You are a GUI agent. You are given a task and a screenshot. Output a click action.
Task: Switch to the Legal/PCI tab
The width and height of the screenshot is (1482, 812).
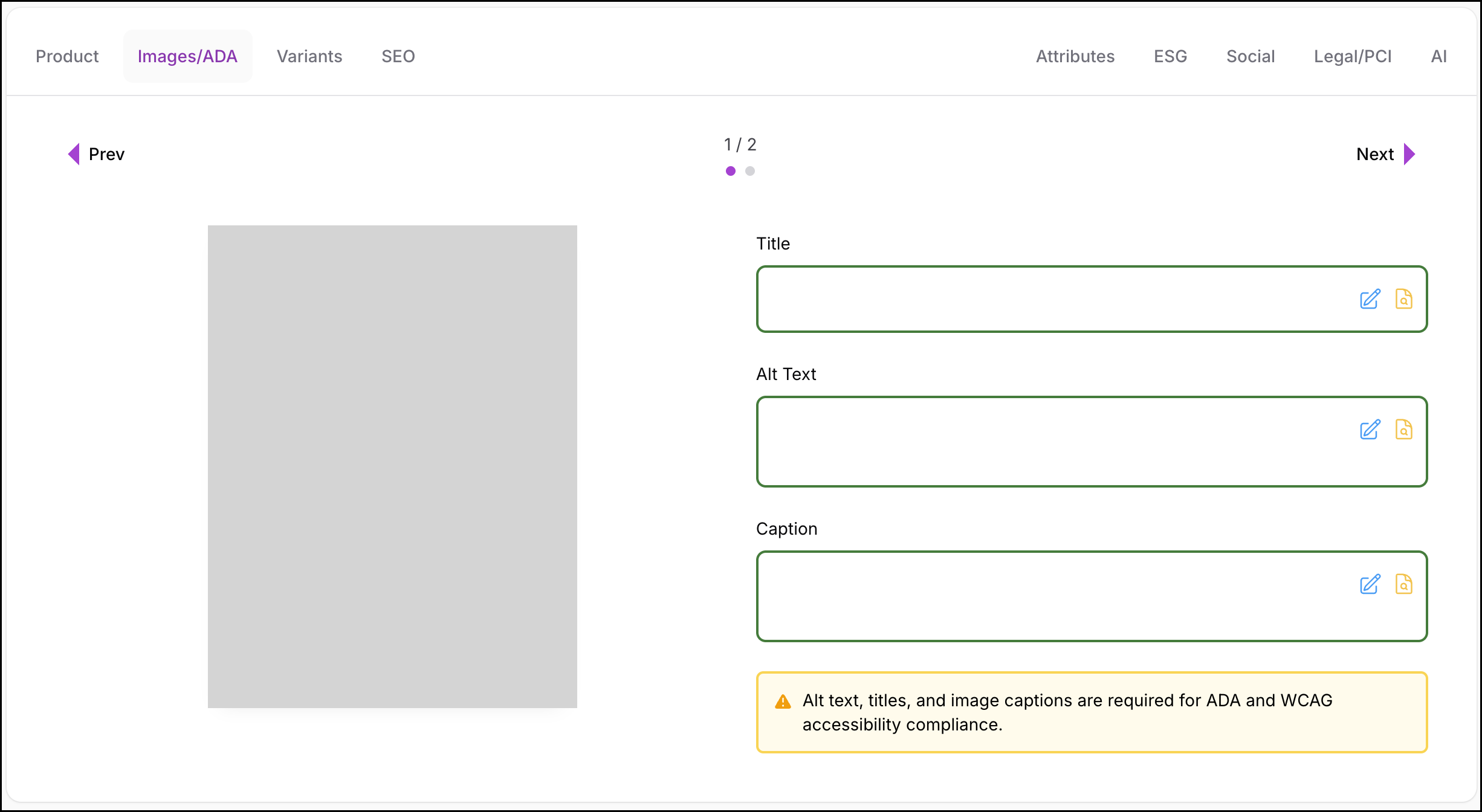coord(1353,56)
